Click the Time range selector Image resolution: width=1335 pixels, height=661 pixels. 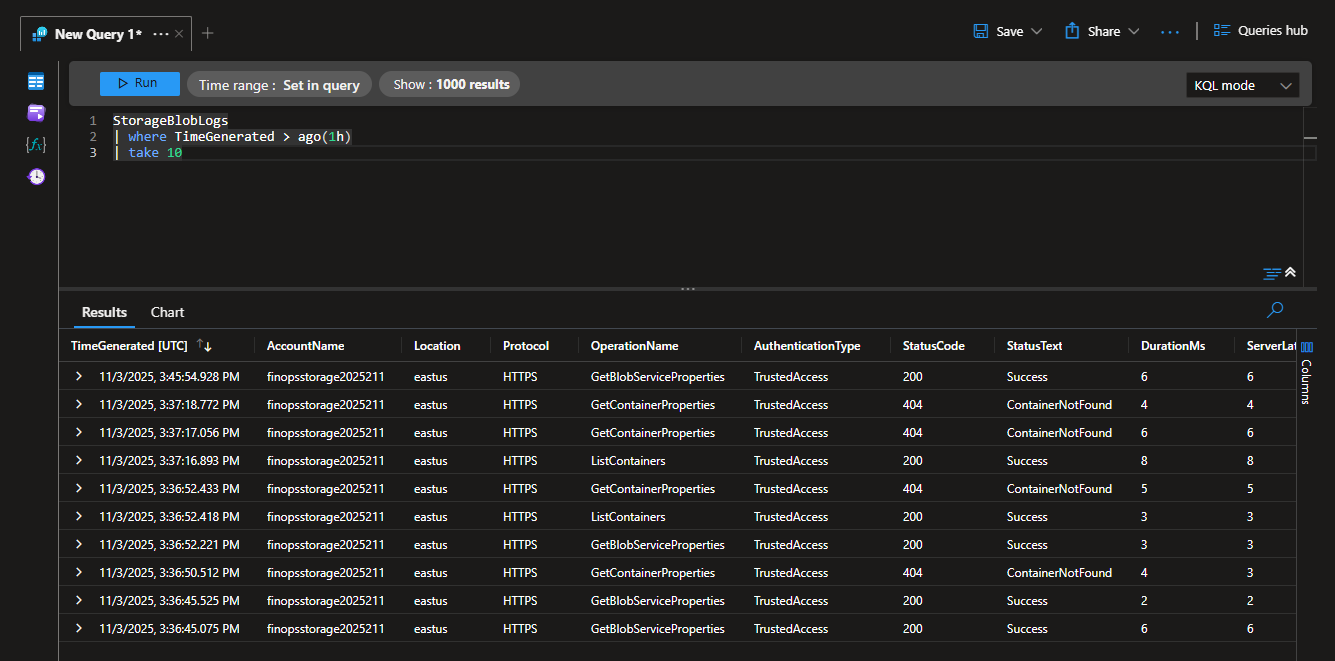pos(279,85)
